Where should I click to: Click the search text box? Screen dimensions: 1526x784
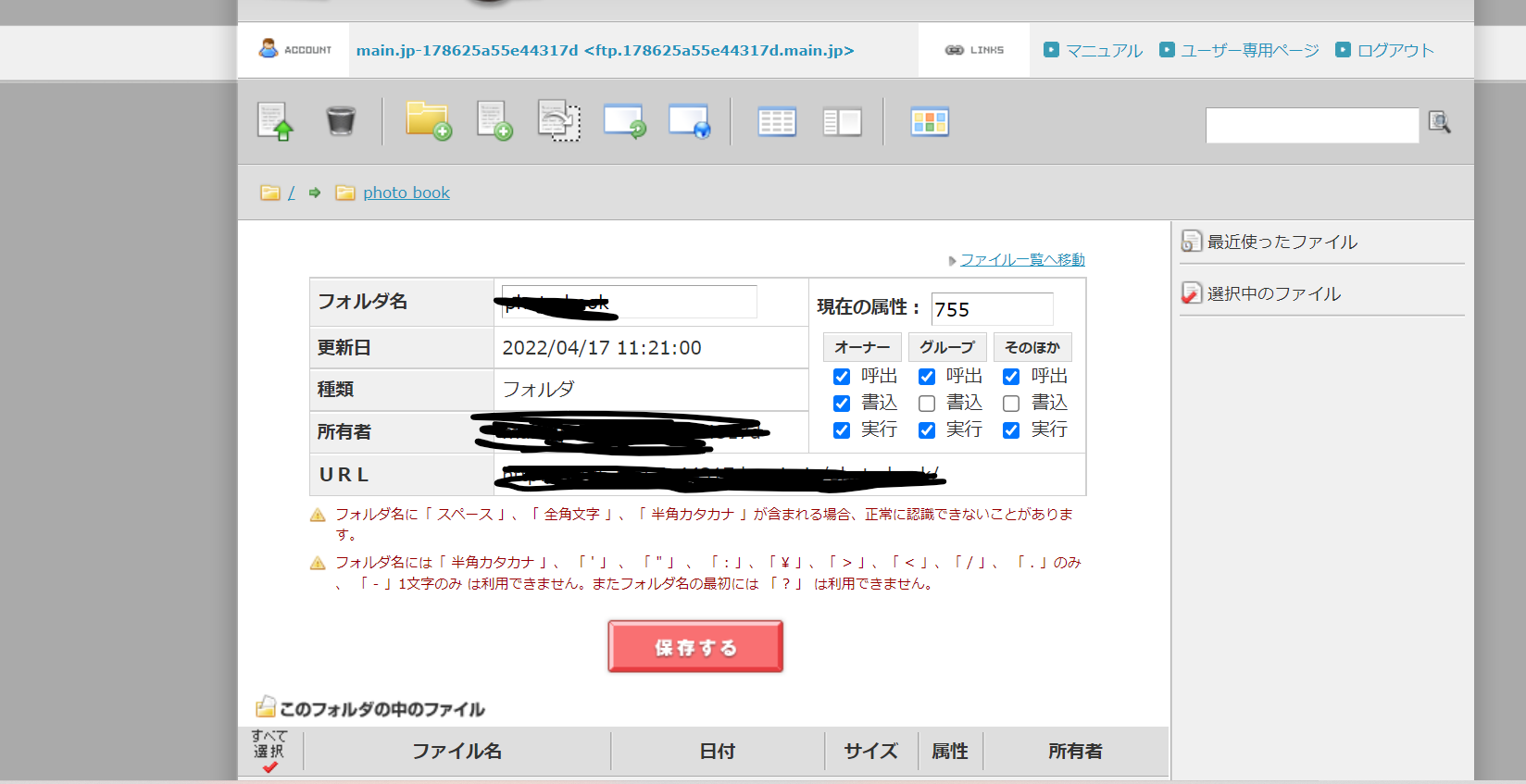(1312, 125)
